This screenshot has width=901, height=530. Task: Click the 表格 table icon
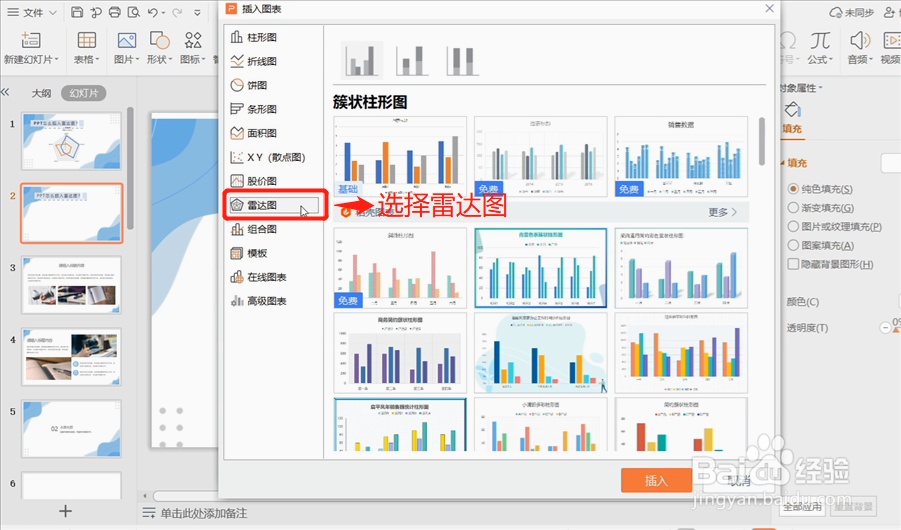86,40
